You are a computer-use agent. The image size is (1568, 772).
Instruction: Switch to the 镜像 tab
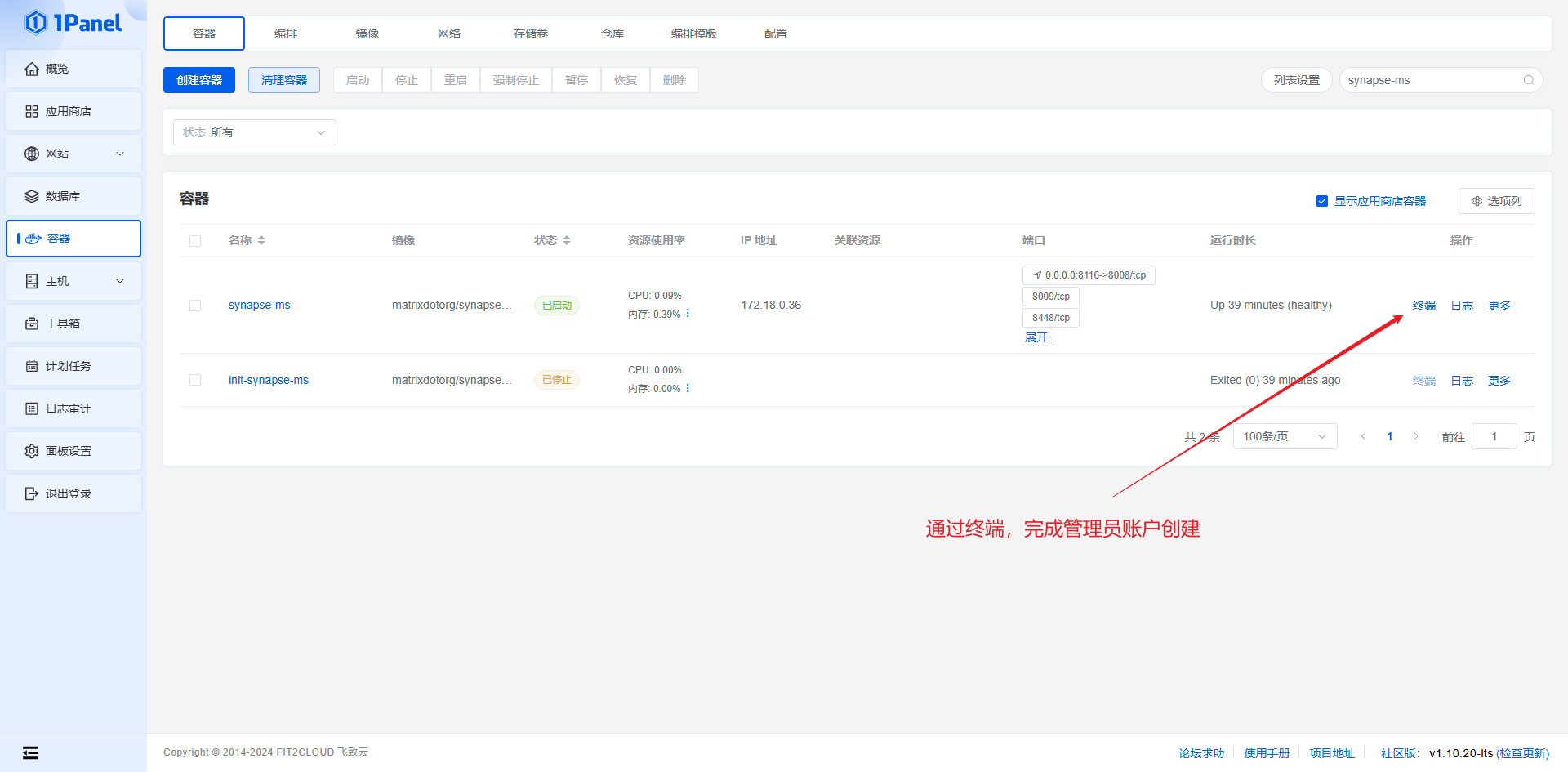click(367, 33)
